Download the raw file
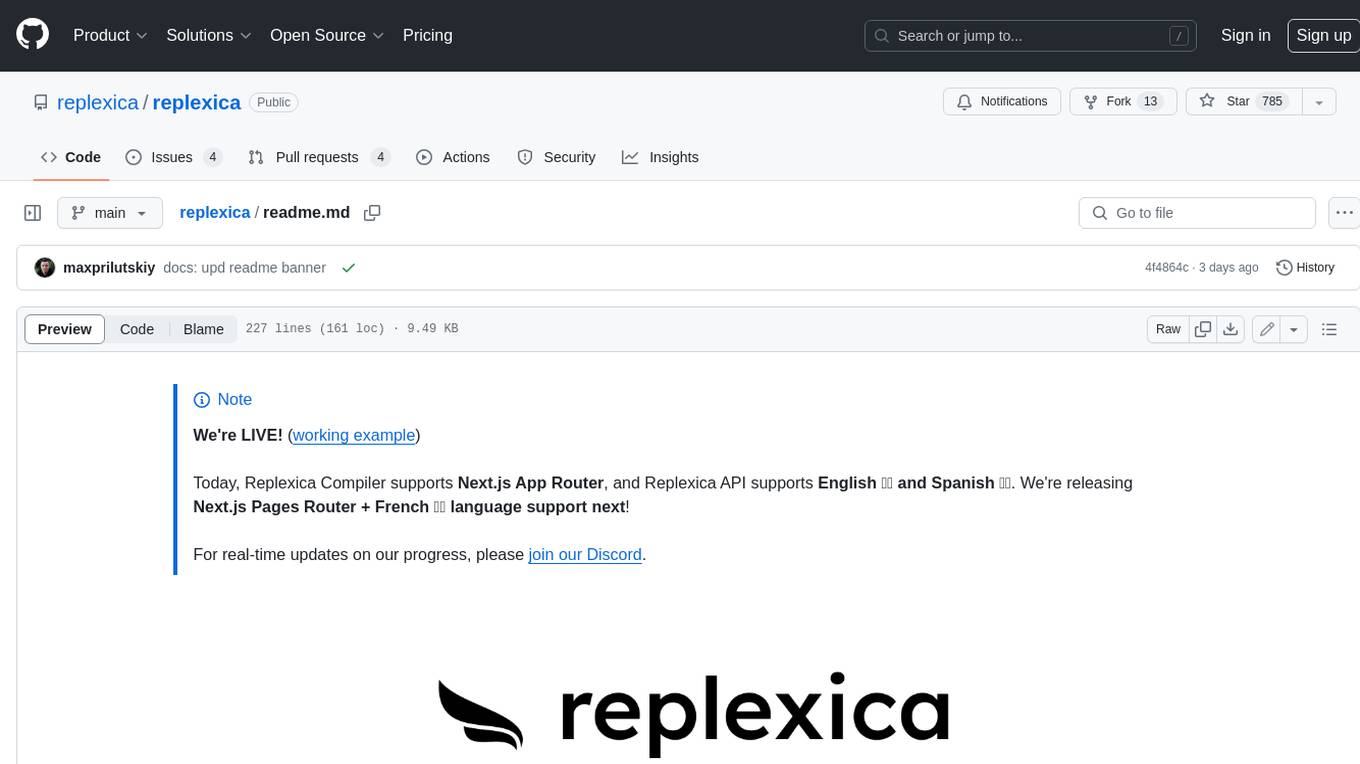 [x=1231, y=329]
